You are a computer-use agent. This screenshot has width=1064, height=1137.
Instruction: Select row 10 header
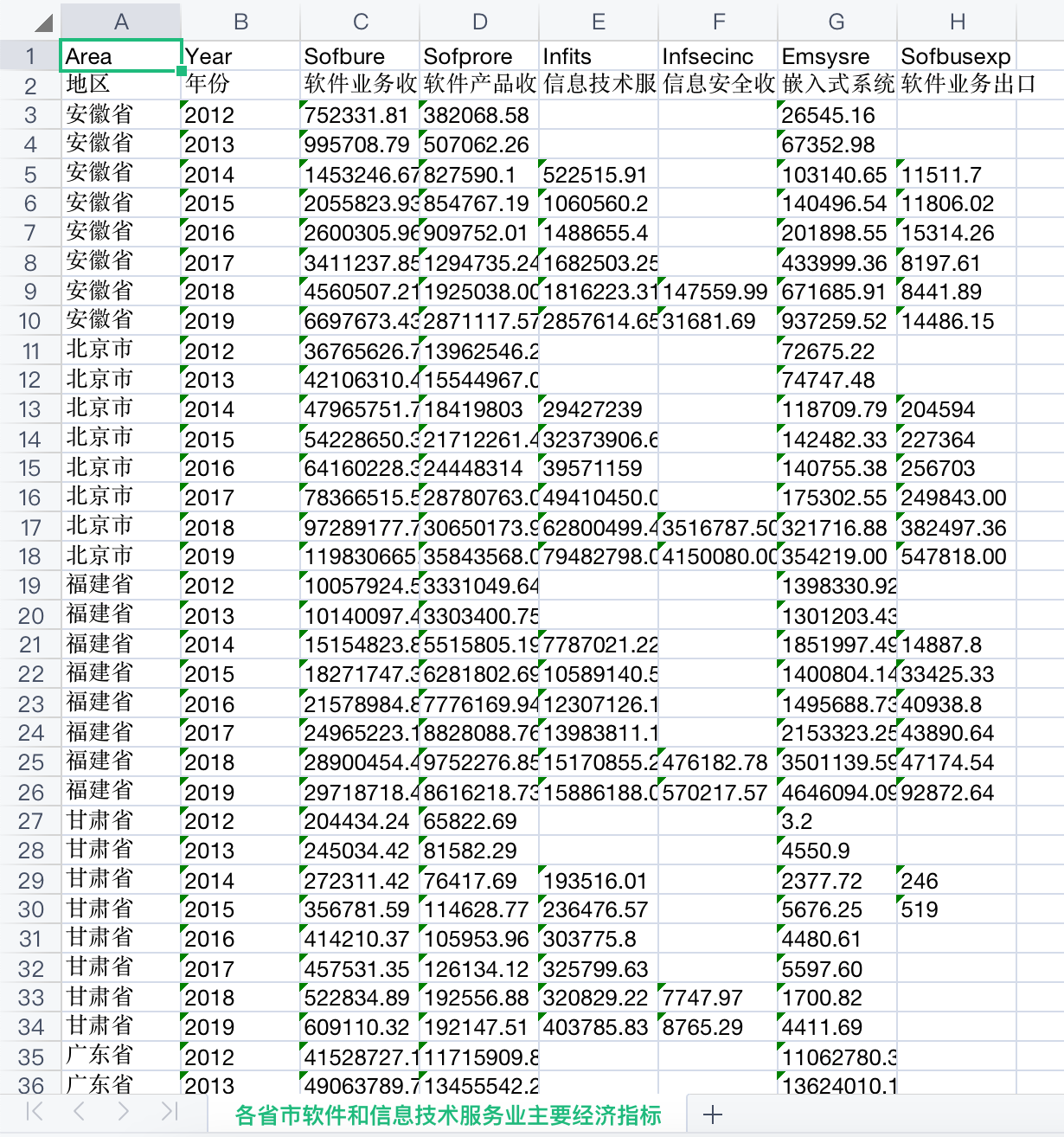pyautogui.click(x=30, y=321)
